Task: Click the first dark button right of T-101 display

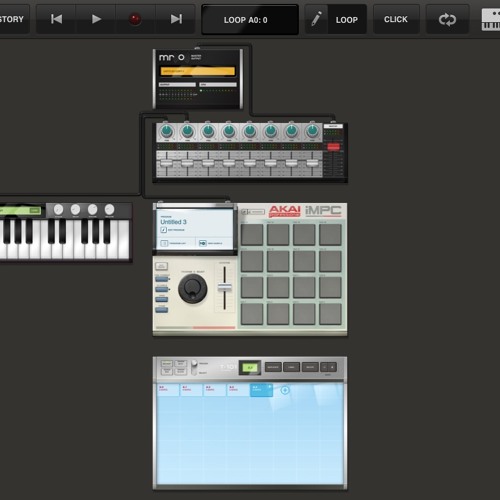Action: pos(273,367)
